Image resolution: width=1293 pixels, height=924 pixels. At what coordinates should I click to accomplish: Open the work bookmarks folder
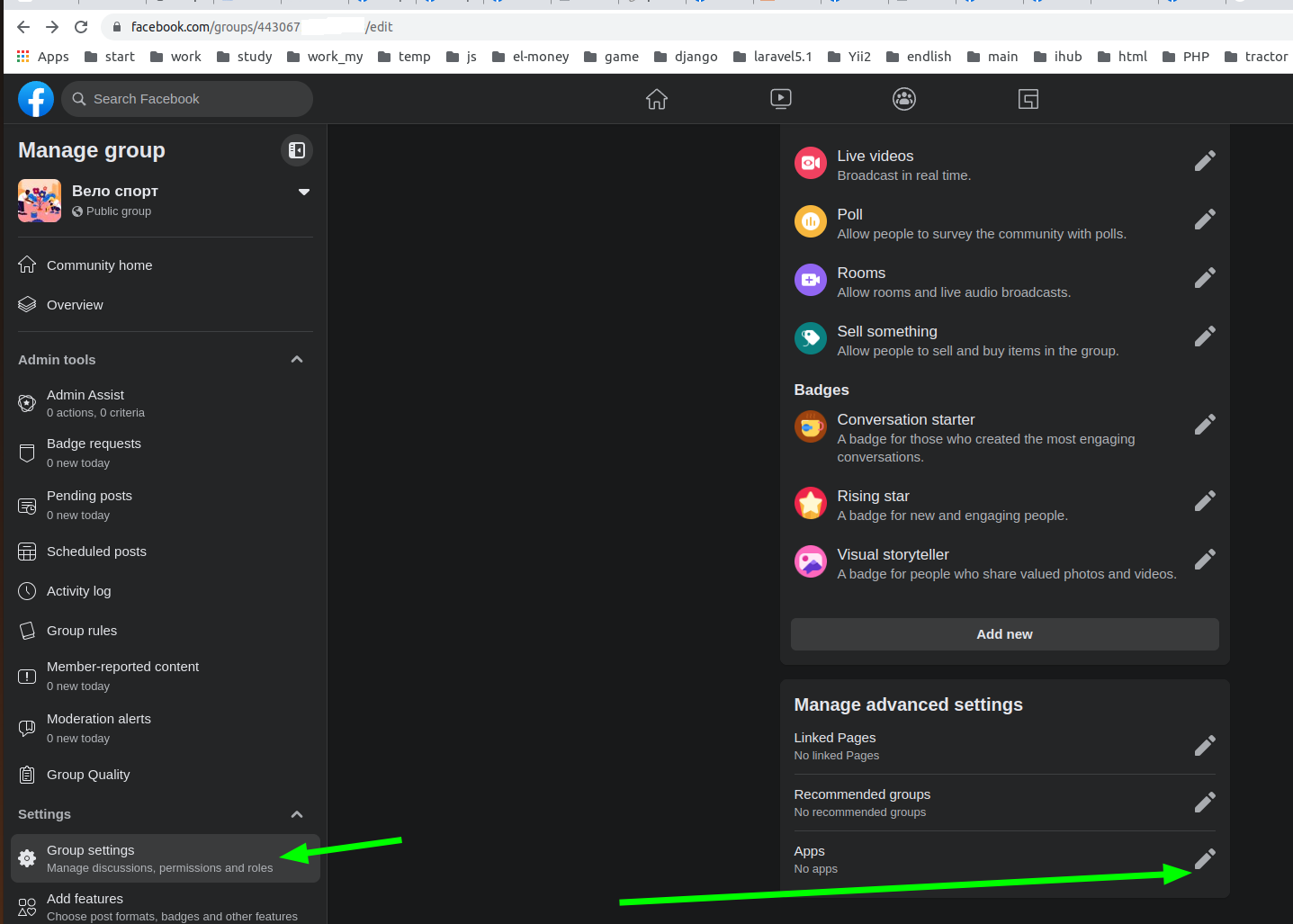point(175,57)
